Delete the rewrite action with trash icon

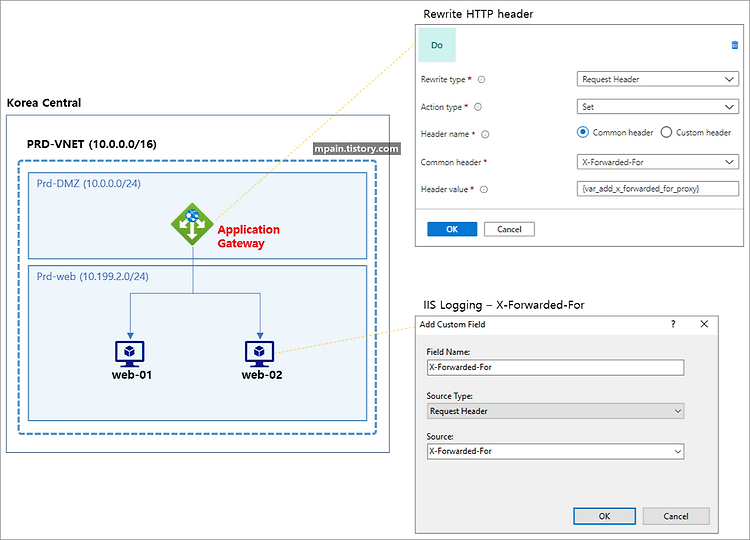pyautogui.click(x=735, y=45)
